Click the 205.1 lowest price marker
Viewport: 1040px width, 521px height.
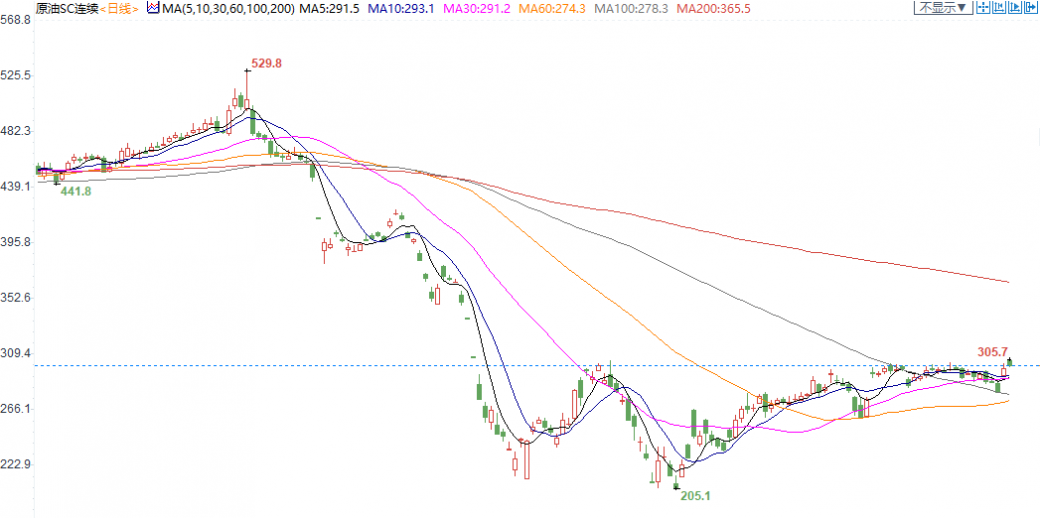[696, 495]
